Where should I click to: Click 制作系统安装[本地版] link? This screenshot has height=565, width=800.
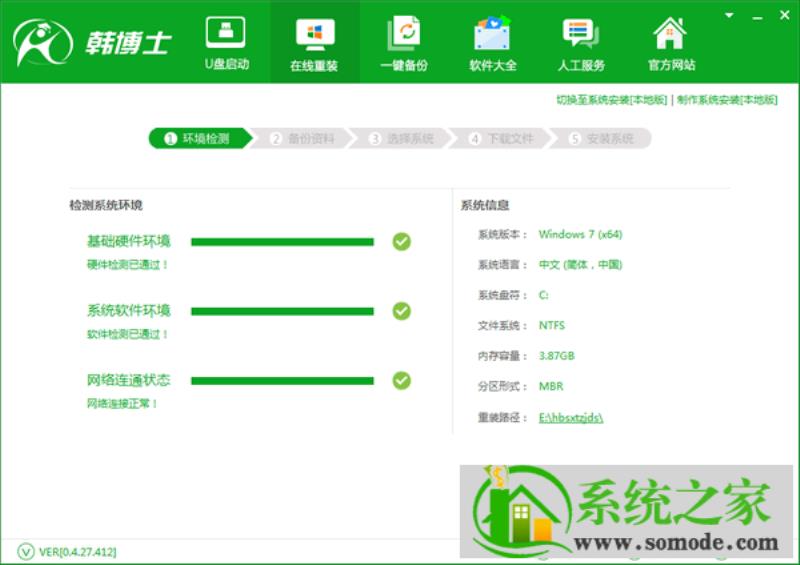(727, 100)
